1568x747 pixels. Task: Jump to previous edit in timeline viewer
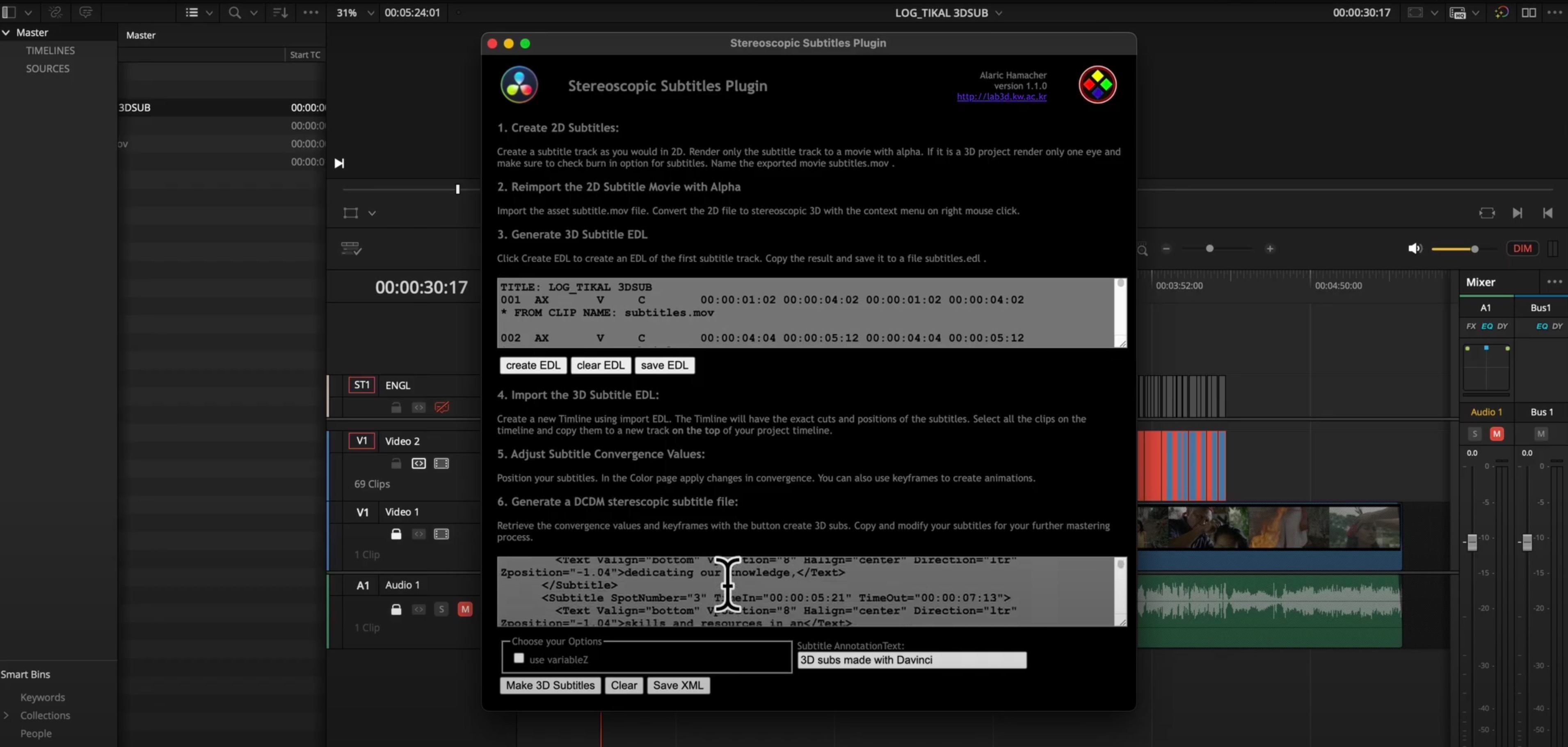pyautogui.click(x=1547, y=213)
